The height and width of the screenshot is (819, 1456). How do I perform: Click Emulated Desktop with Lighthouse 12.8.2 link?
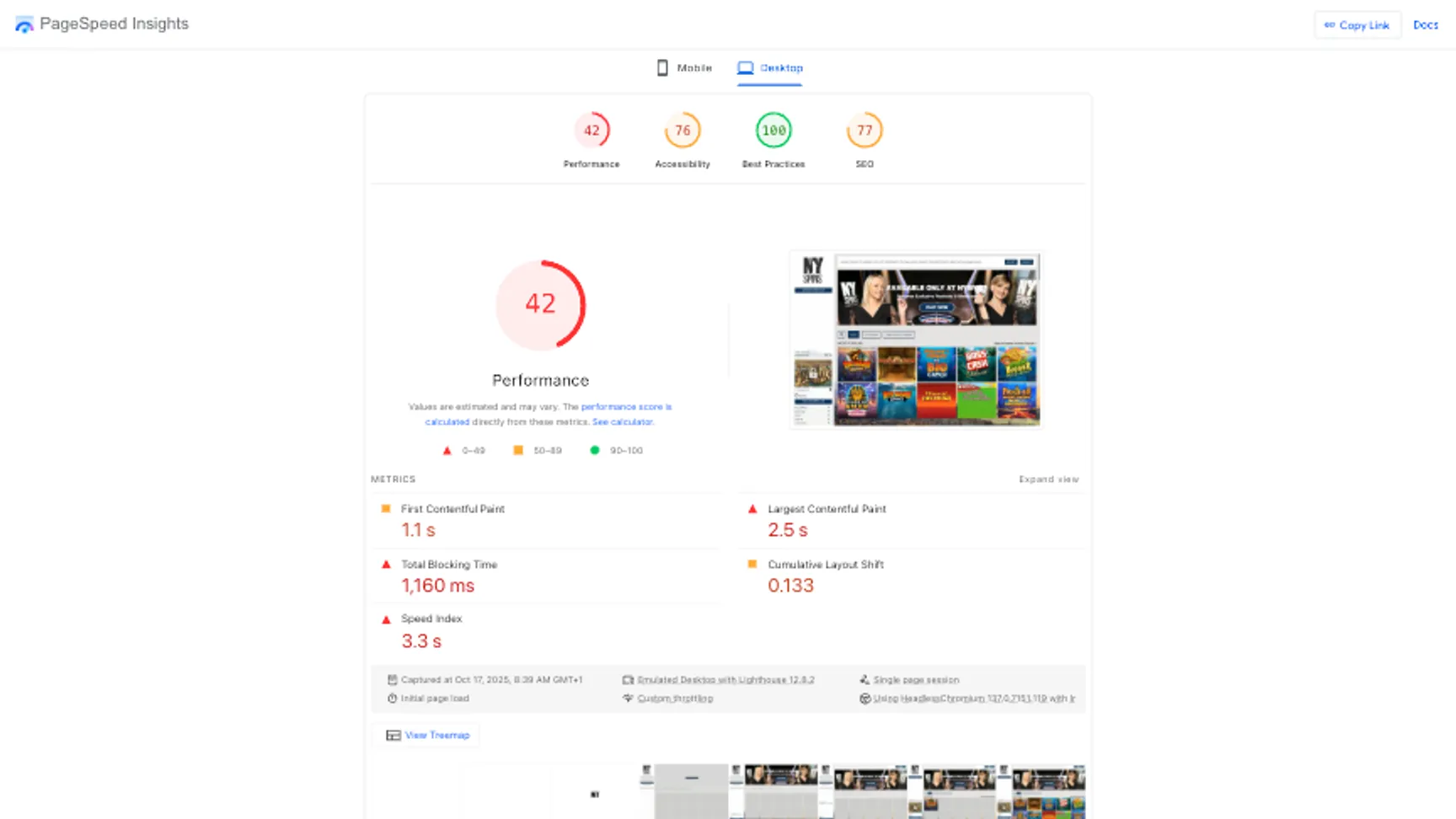pos(725,679)
